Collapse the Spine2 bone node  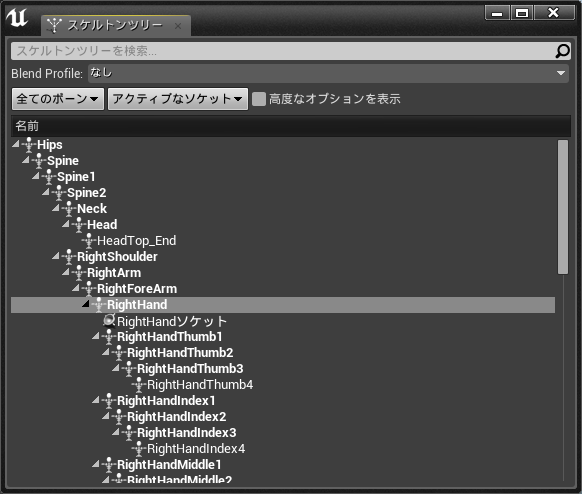click(46, 192)
